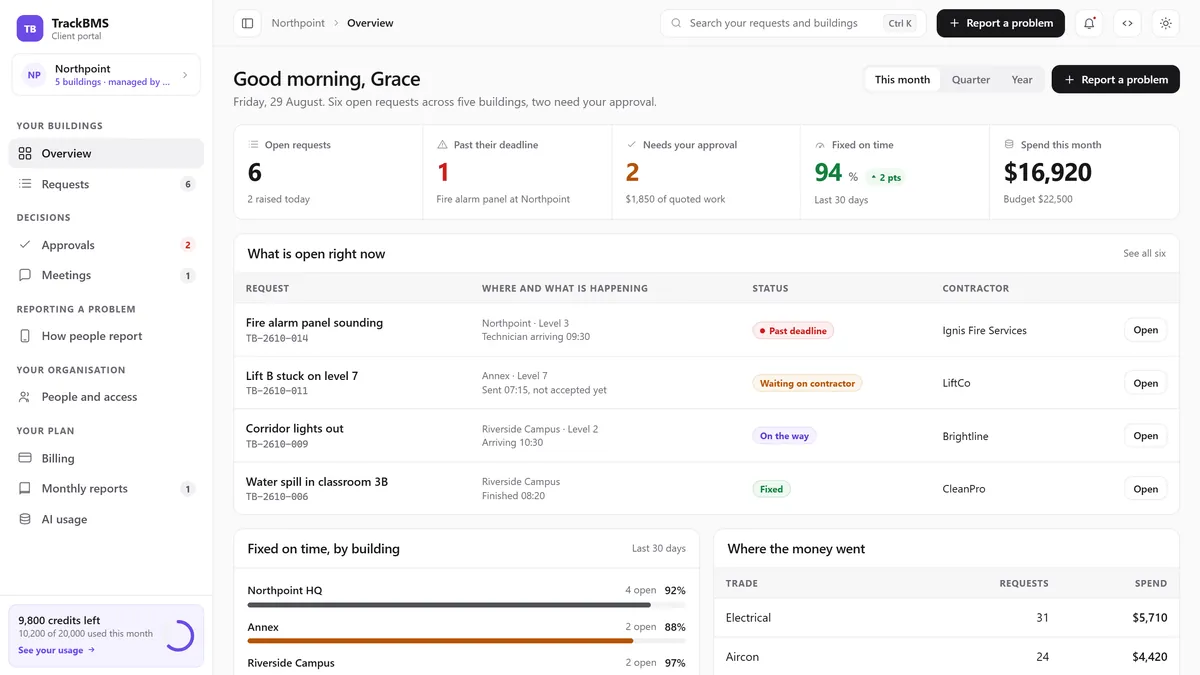The image size is (1200, 675).
Task: Click the Brightline contractor name
Action: click(x=965, y=436)
